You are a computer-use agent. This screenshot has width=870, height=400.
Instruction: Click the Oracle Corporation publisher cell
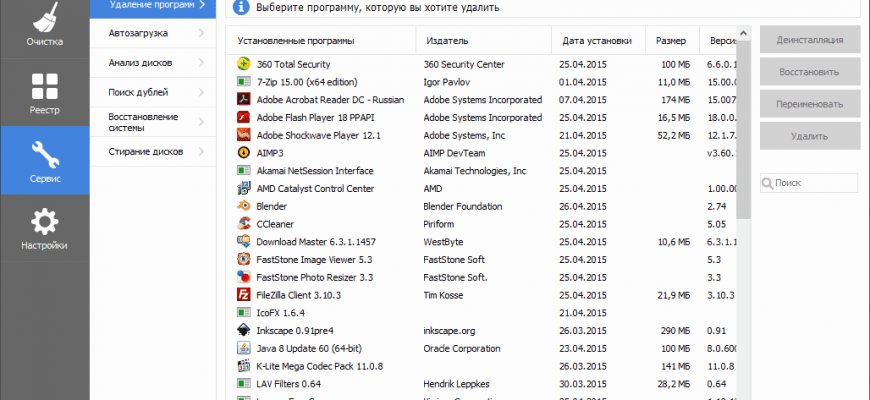tap(462, 348)
